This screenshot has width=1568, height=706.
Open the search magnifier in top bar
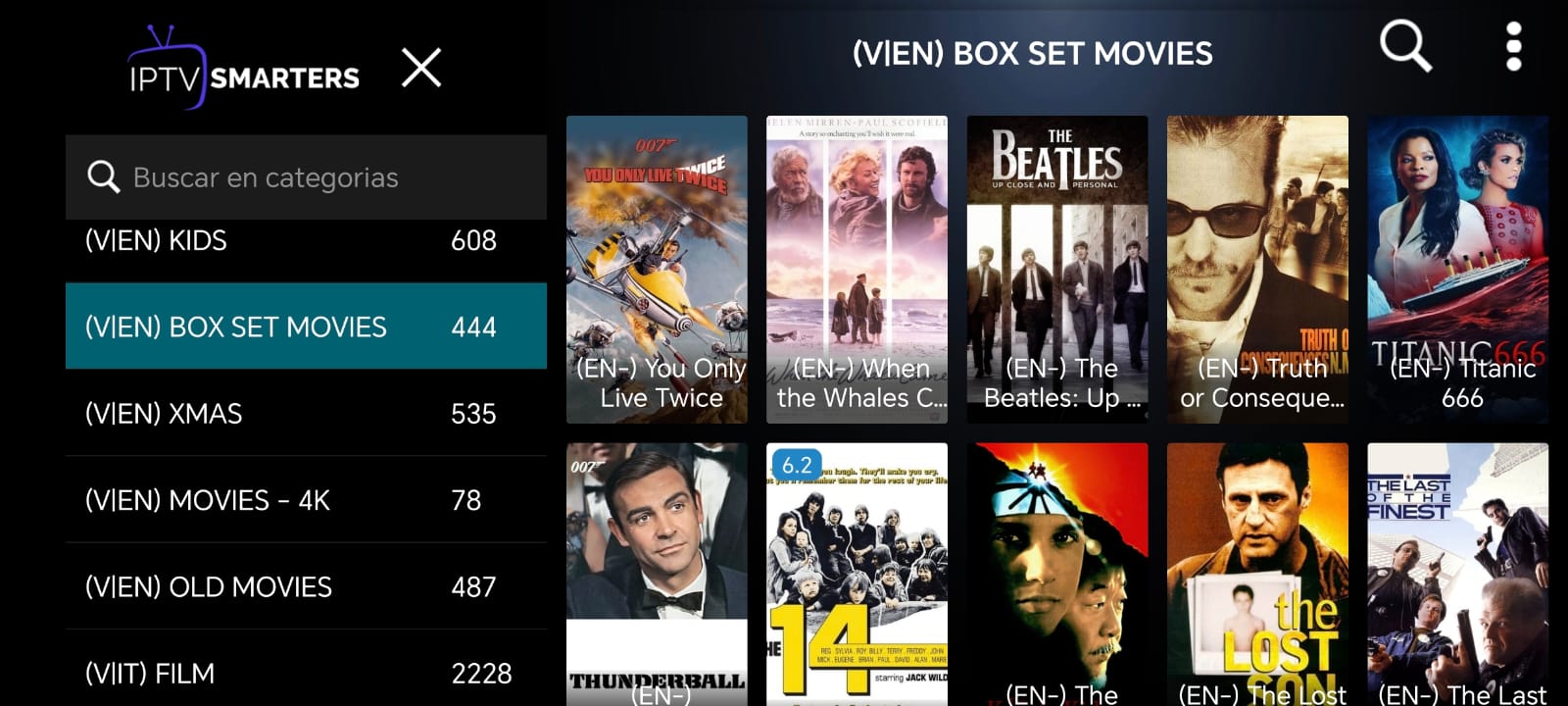(1405, 47)
